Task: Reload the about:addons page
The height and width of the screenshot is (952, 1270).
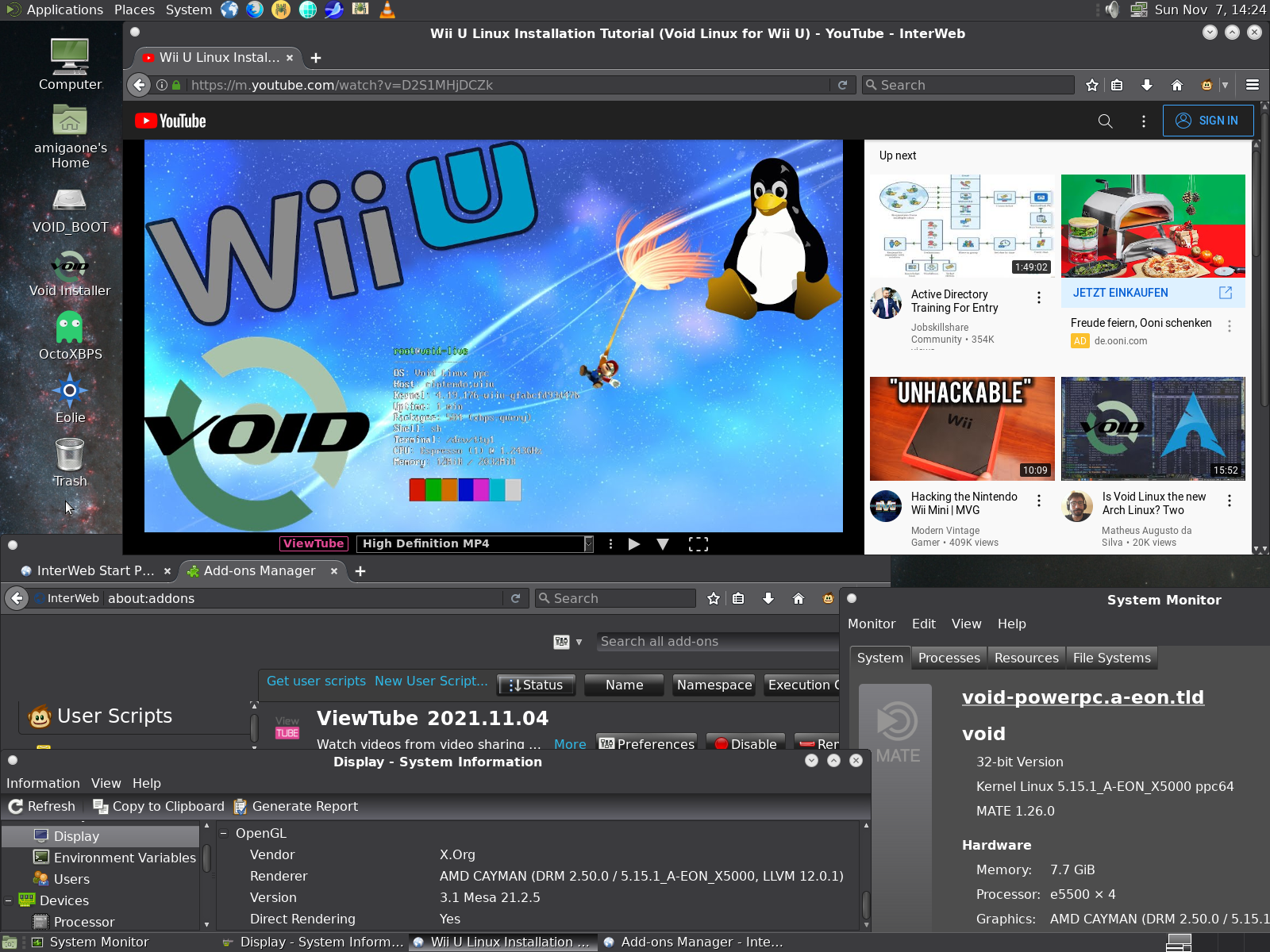Action: [x=515, y=598]
